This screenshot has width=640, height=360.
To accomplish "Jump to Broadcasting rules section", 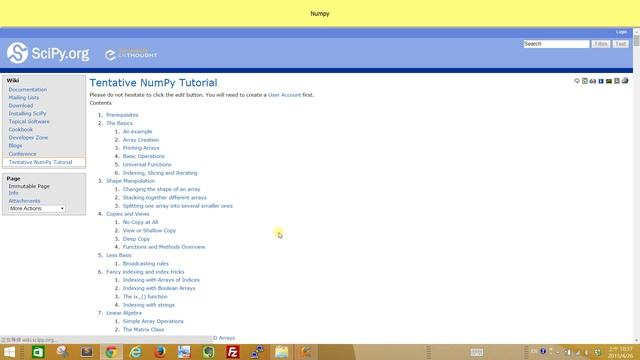I will coord(146,264).
